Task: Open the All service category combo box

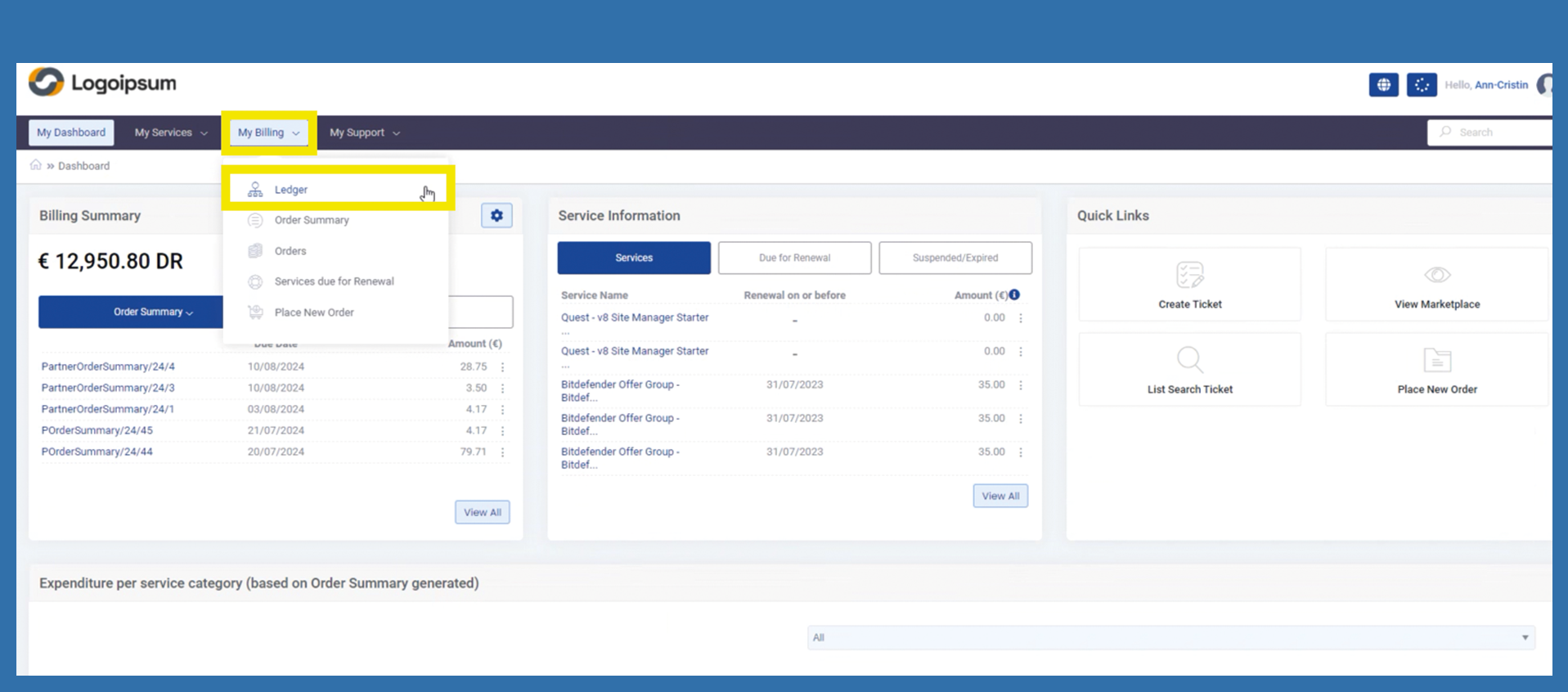Action: pyautogui.click(x=1170, y=638)
